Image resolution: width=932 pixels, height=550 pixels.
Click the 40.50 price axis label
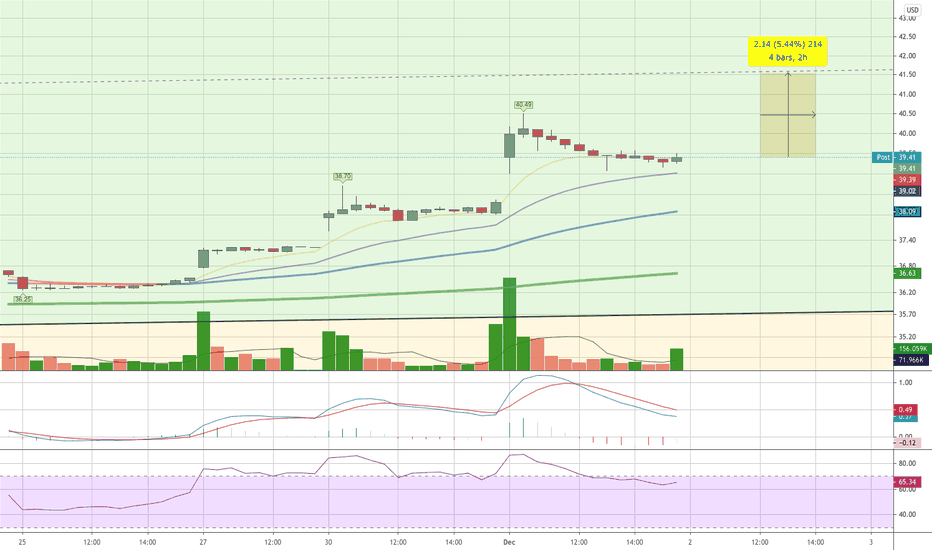[x=907, y=113]
